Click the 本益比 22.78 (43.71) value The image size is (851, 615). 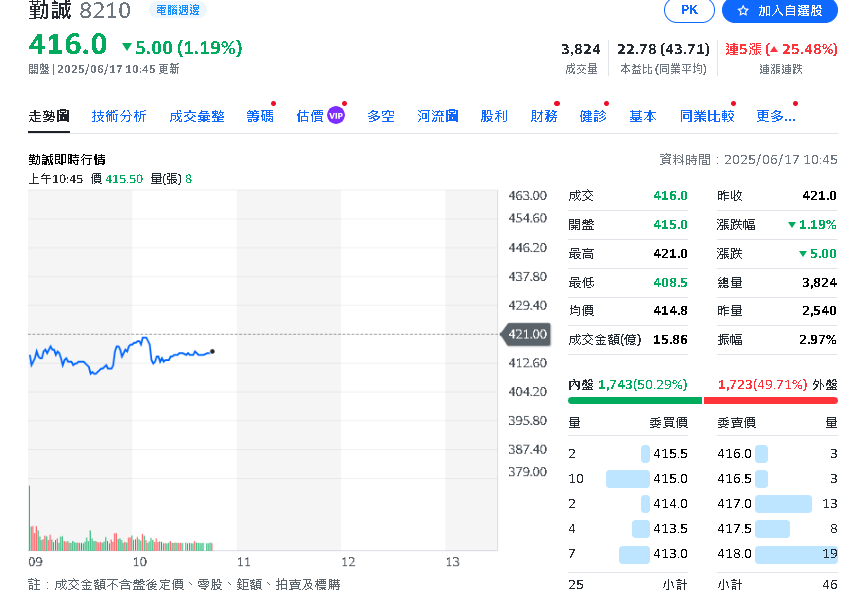click(663, 49)
